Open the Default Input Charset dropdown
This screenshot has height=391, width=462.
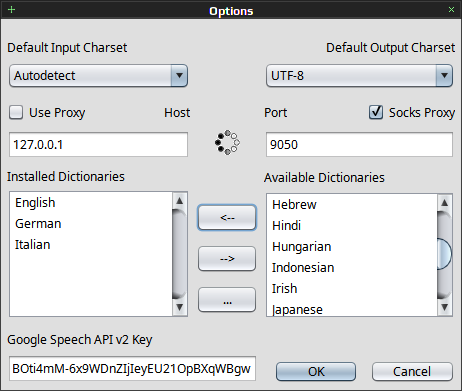98,76
